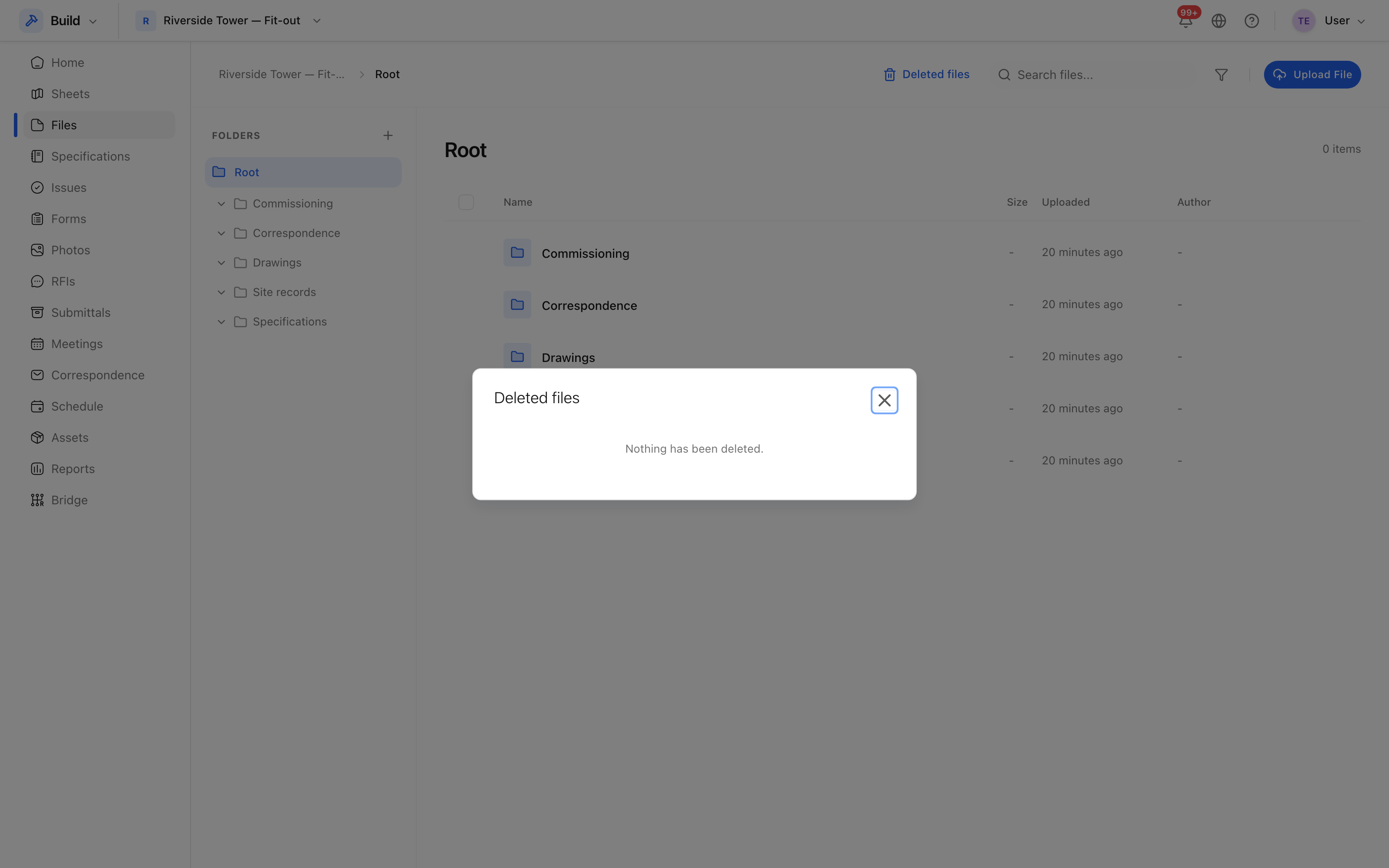Screen dimensions: 1389x868
Task: Open the Correspondence folder icon in file list
Action: coord(517,305)
